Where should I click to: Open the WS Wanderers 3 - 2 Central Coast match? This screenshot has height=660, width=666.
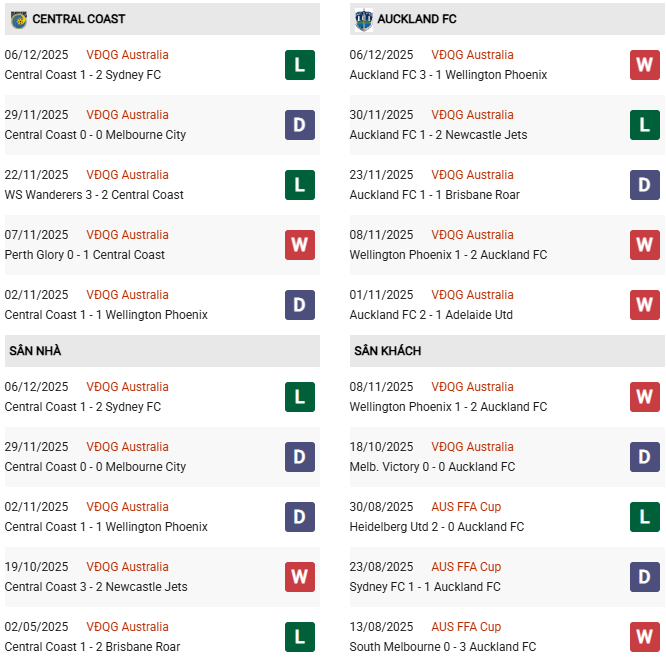(x=94, y=195)
